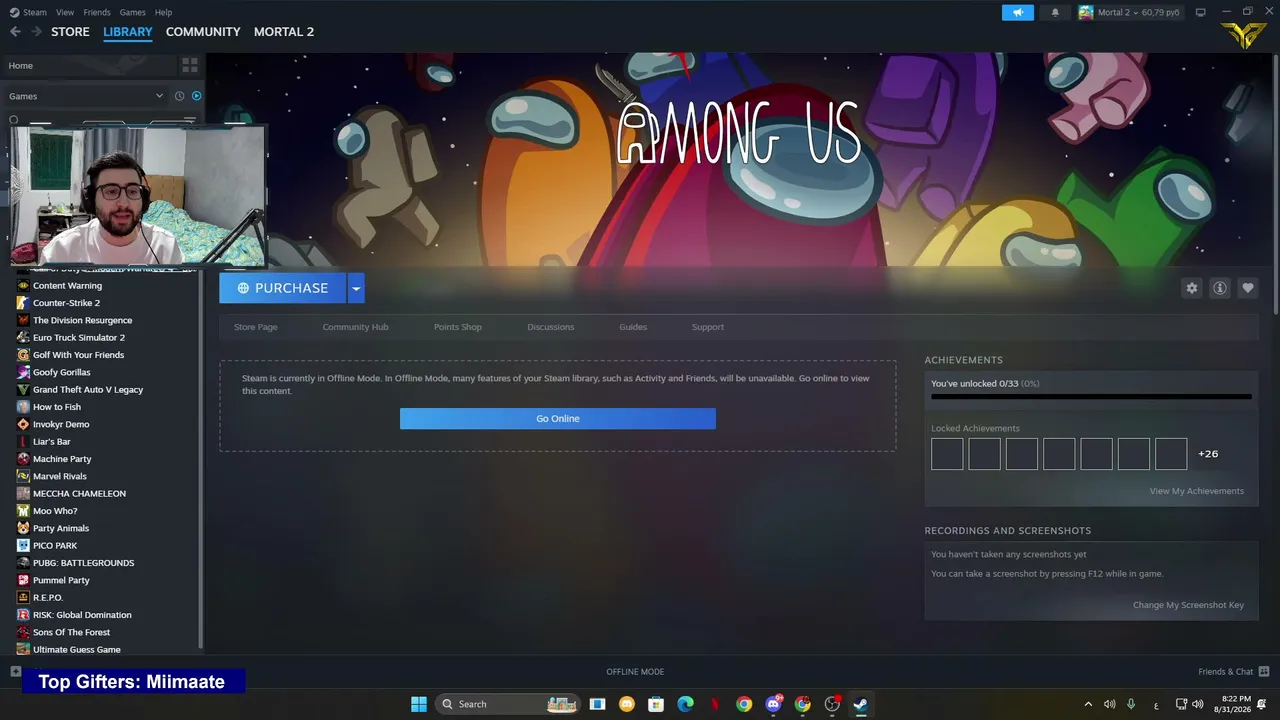
Task: Click the Go Online button
Action: [558, 419]
